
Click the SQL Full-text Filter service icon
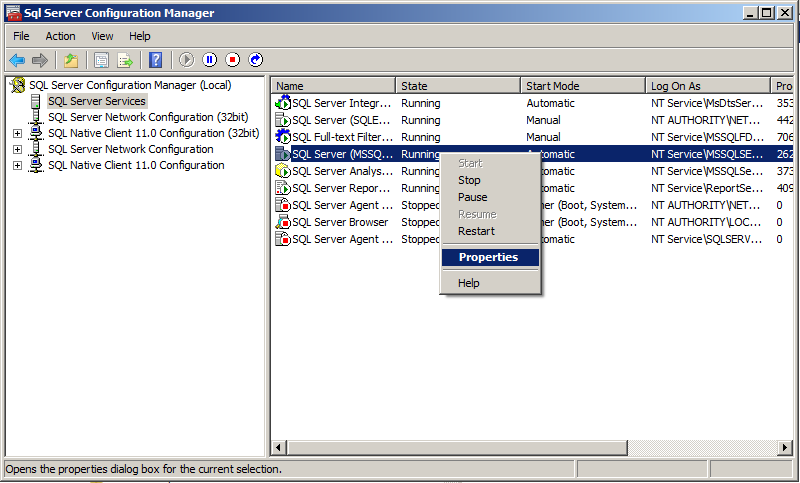click(x=283, y=137)
